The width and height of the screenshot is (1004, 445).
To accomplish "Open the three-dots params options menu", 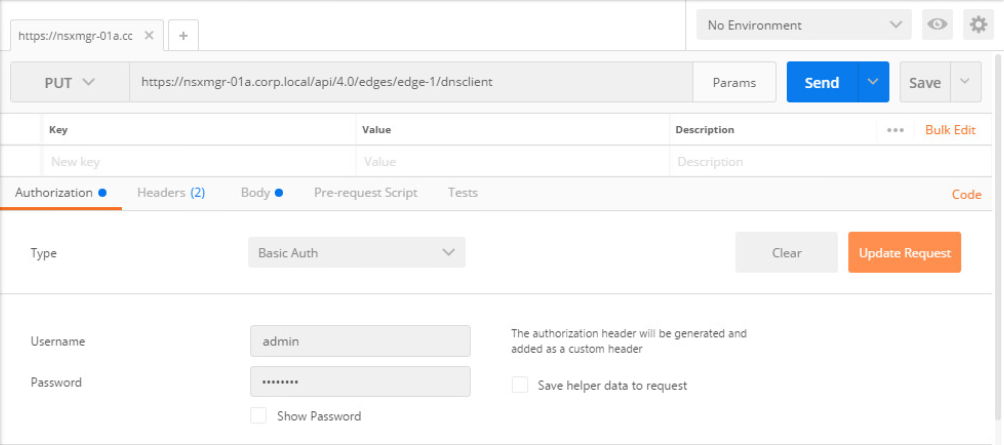I will [895, 130].
